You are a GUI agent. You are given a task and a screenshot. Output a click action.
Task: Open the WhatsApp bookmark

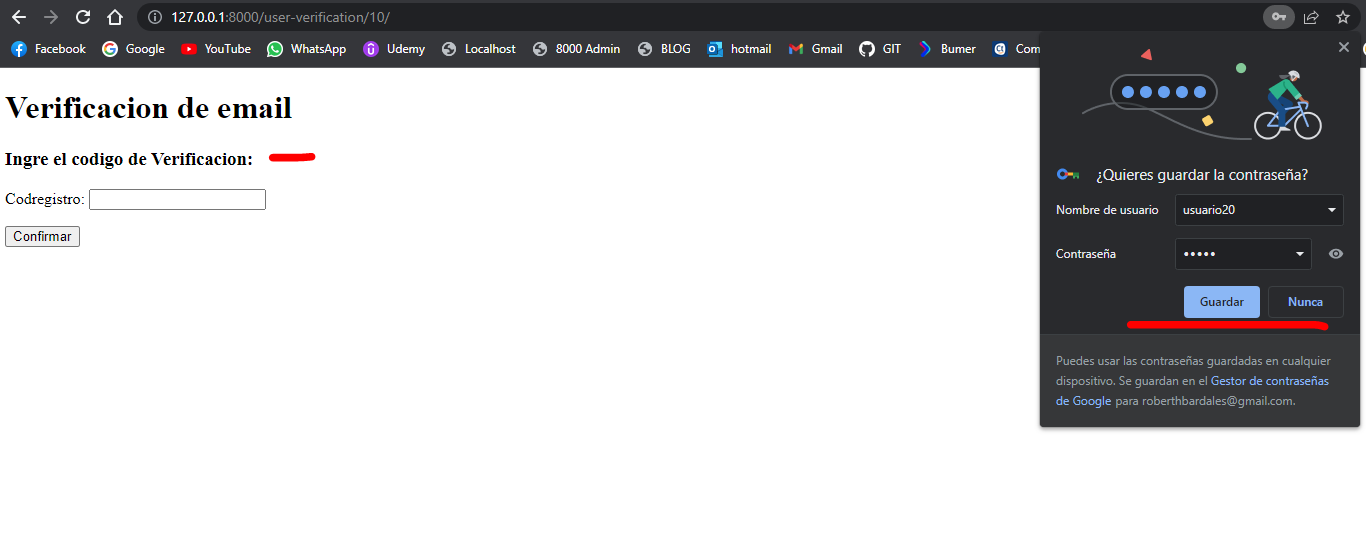pos(306,49)
